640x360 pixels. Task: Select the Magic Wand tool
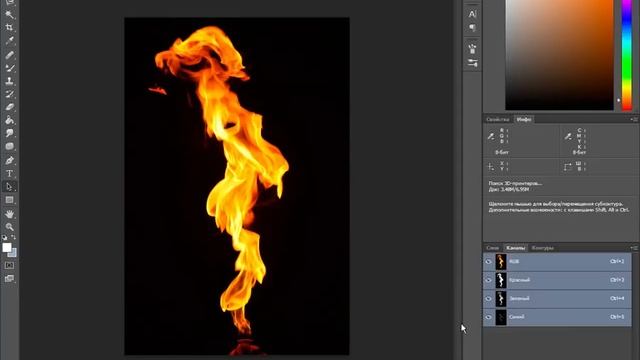pos(9,15)
